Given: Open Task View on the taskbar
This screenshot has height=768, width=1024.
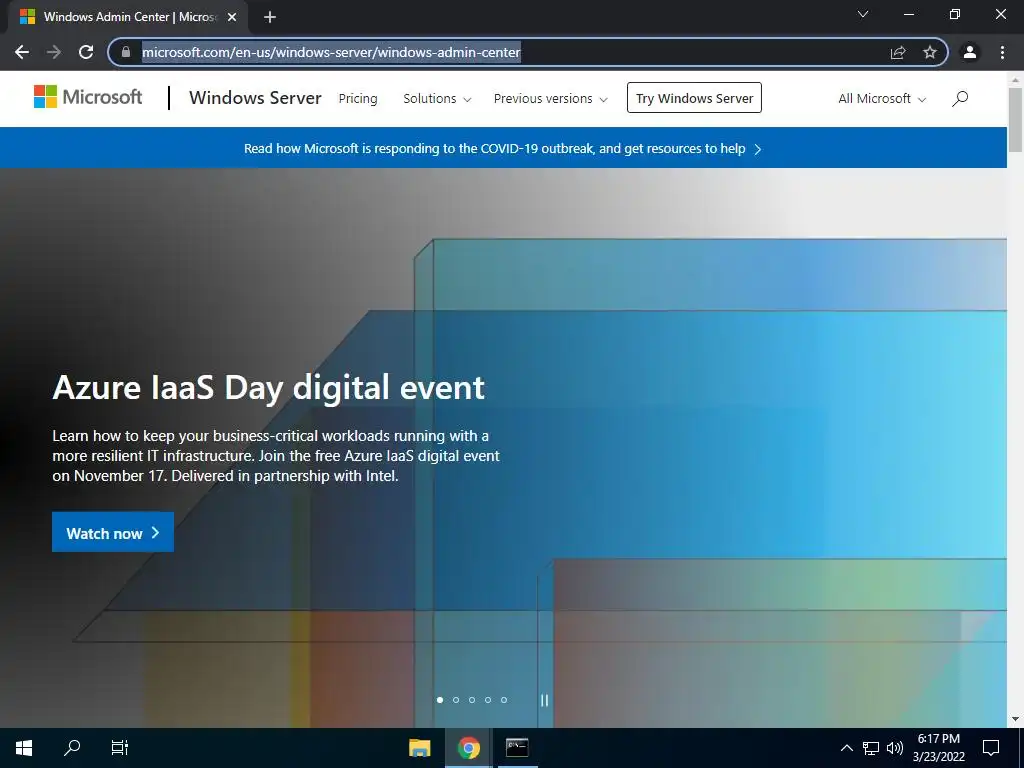Looking at the screenshot, I should pos(120,748).
